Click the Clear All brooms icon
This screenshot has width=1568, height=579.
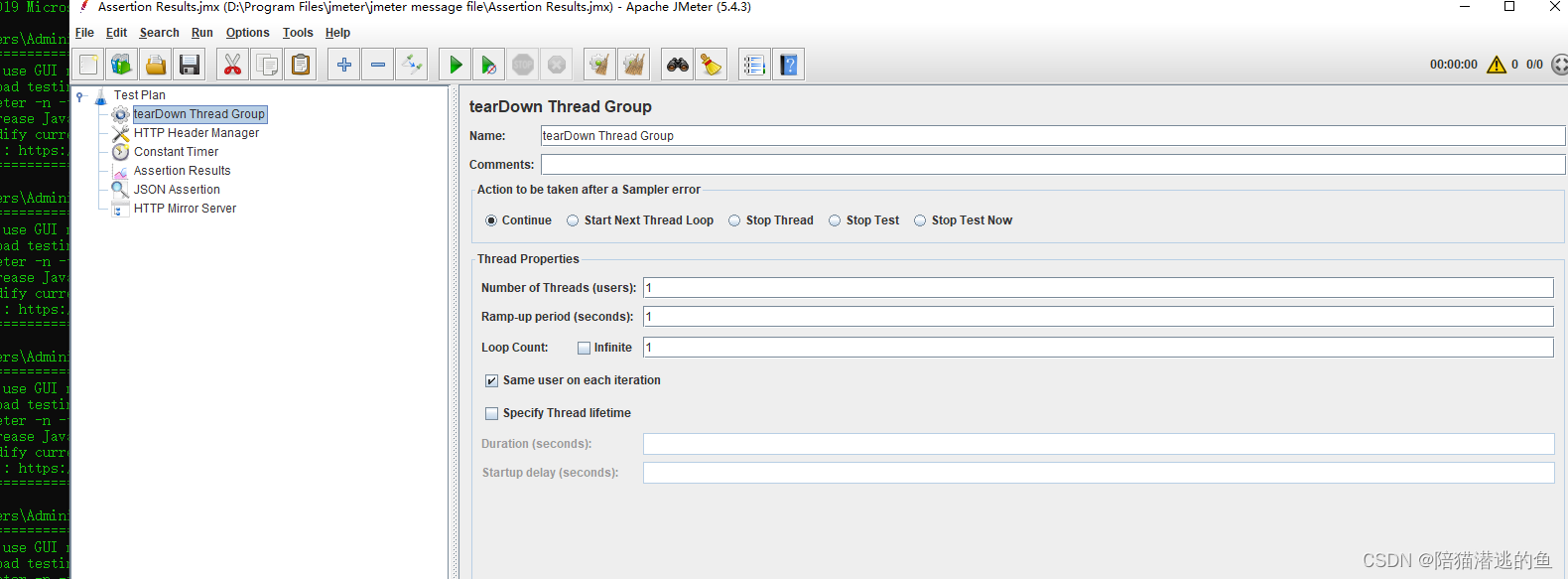[x=633, y=65]
